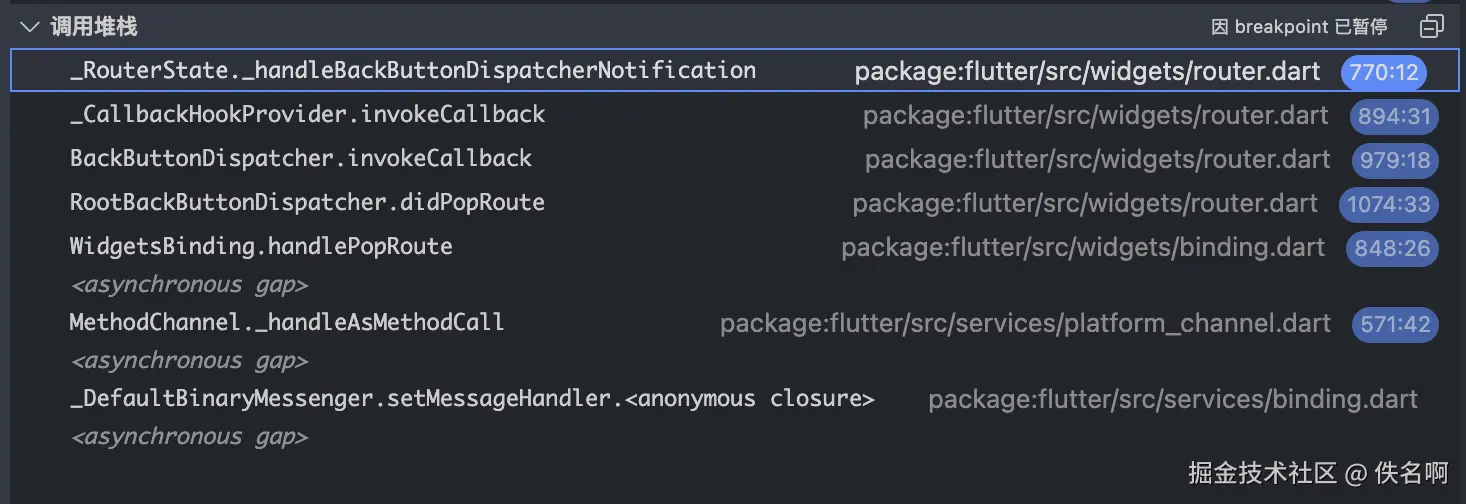Screen dimensions: 1466x504
Task: Select the MethodChannel._handleAsMethodCall frame
Action: tap(286, 322)
